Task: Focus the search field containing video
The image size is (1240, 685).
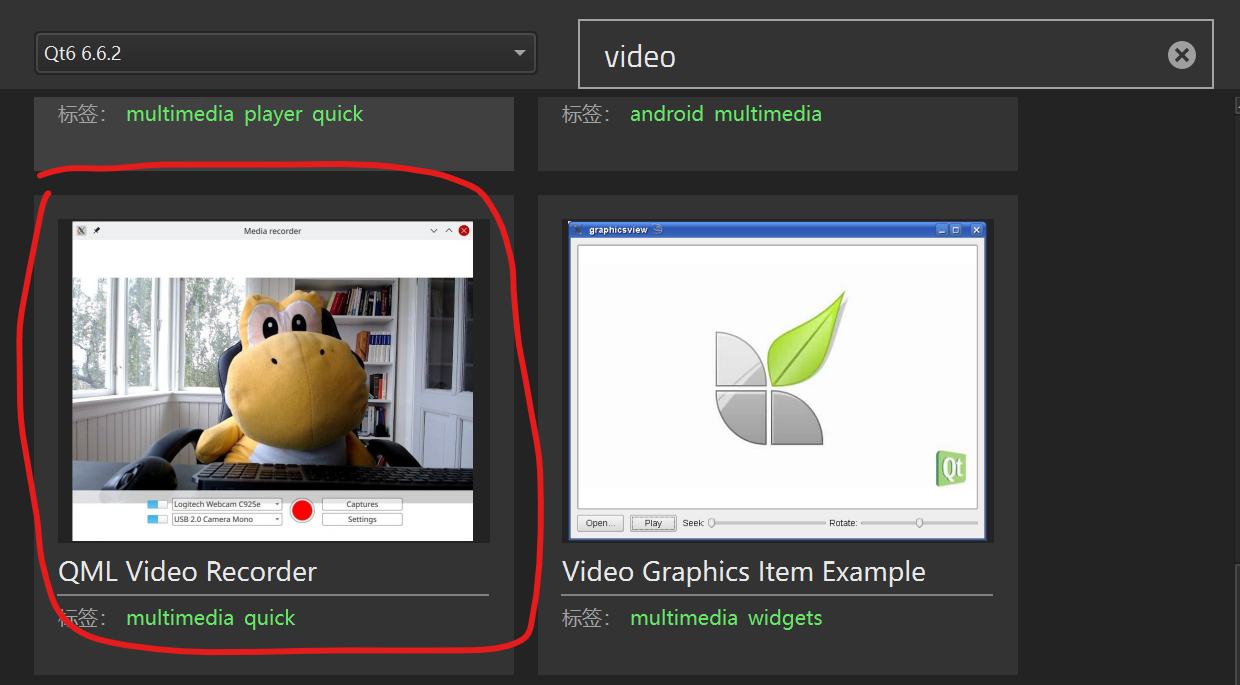Action: pos(895,54)
